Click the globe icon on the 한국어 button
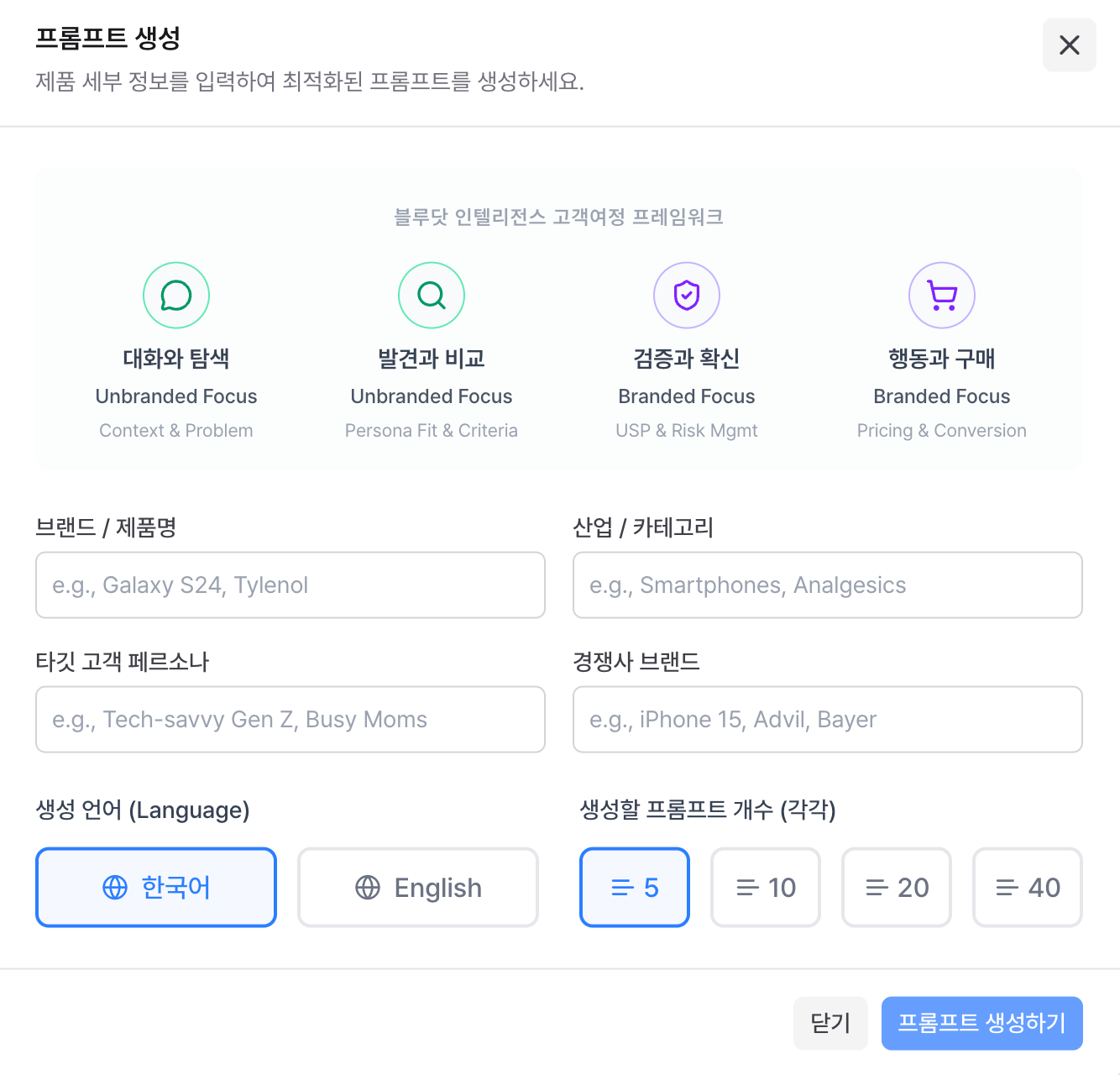 114,887
